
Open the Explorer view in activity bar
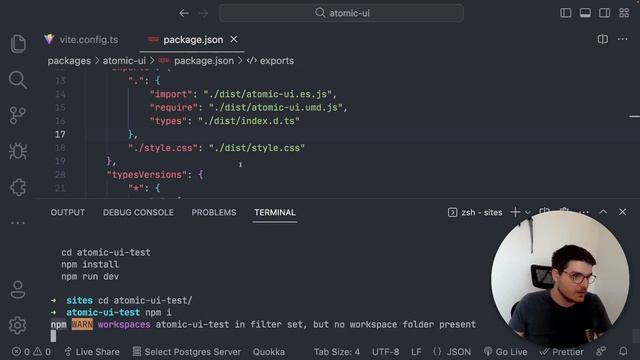coord(18,43)
